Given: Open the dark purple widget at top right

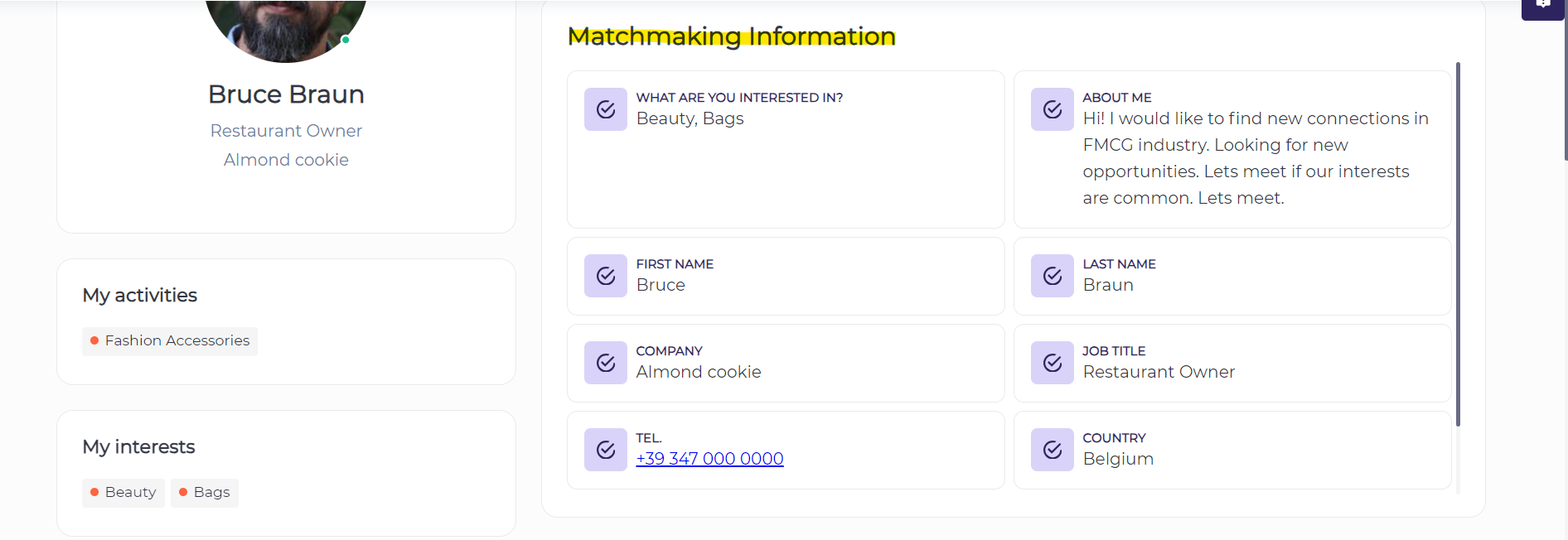Looking at the screenshot, I should [x=1542, y=8].
